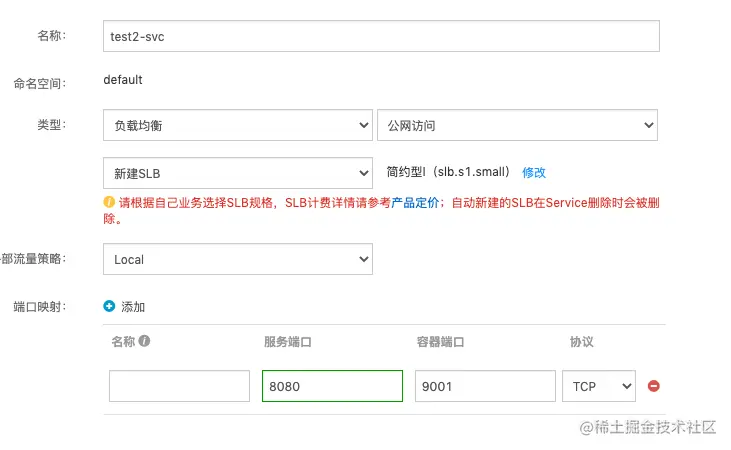Screen dimensions: 731x450
Task: Click the 容器端口 column header
Action: 440,342
